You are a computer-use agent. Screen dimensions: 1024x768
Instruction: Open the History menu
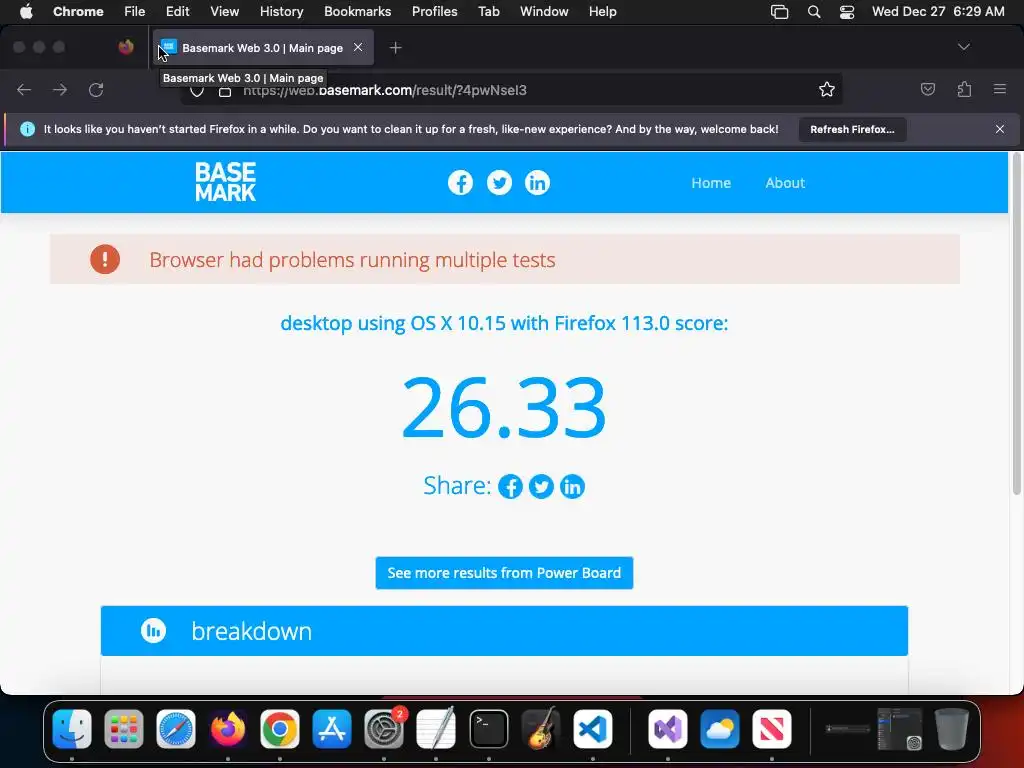pos(281,12)
